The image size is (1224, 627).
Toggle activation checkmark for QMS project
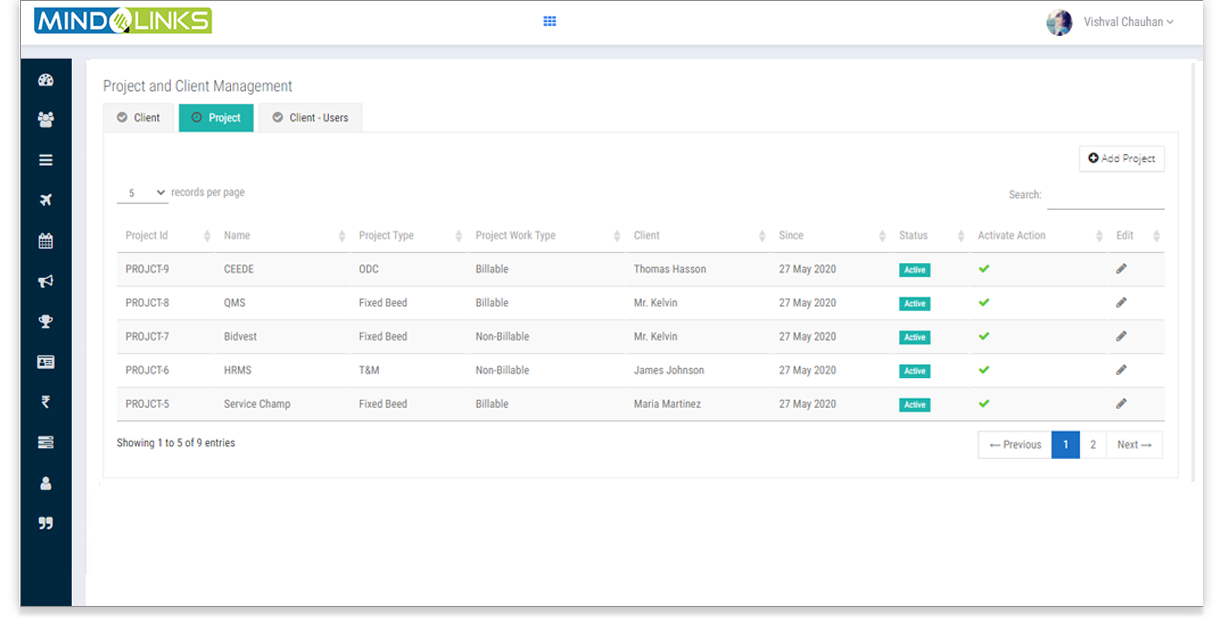984,303
